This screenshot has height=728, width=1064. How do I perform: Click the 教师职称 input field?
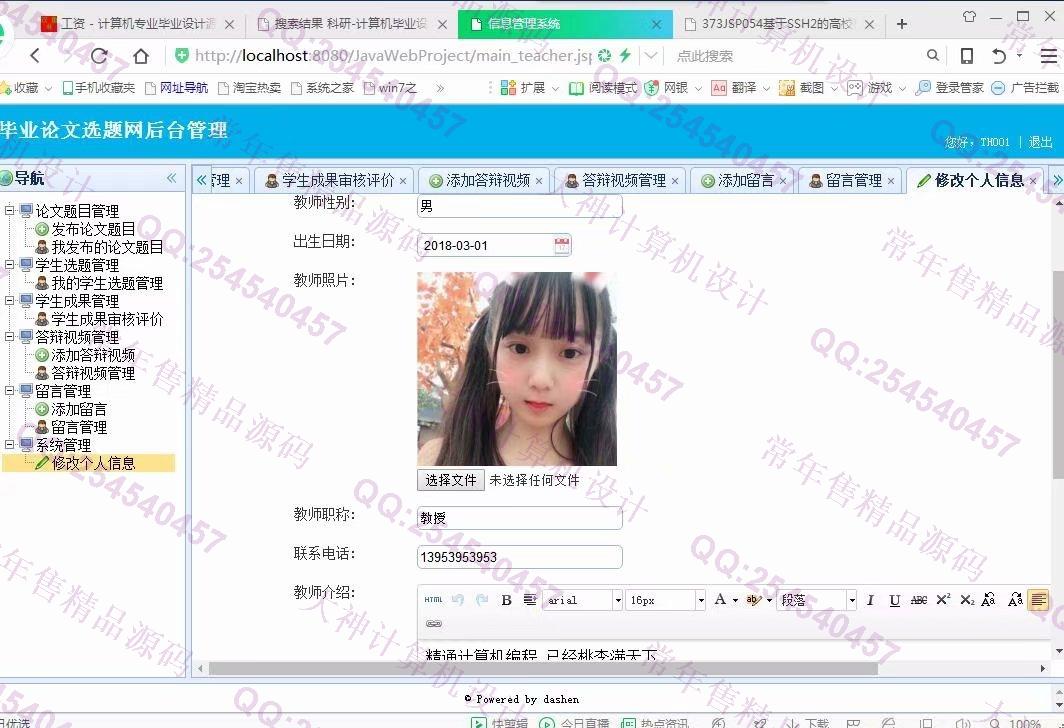click(520, 518)
